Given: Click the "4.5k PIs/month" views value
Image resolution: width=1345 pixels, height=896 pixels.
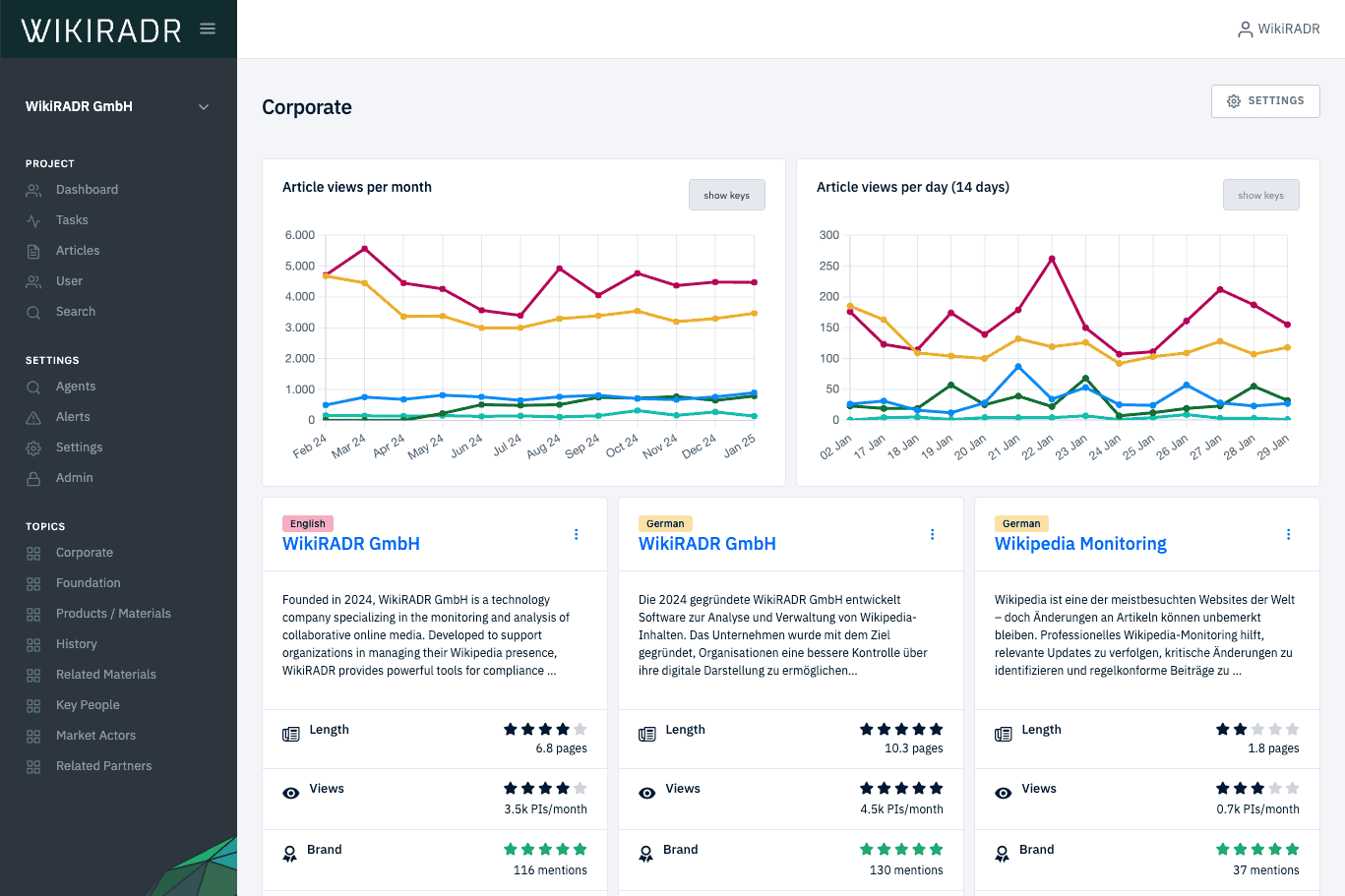Looking at the screenshot, I should [902, 809].
